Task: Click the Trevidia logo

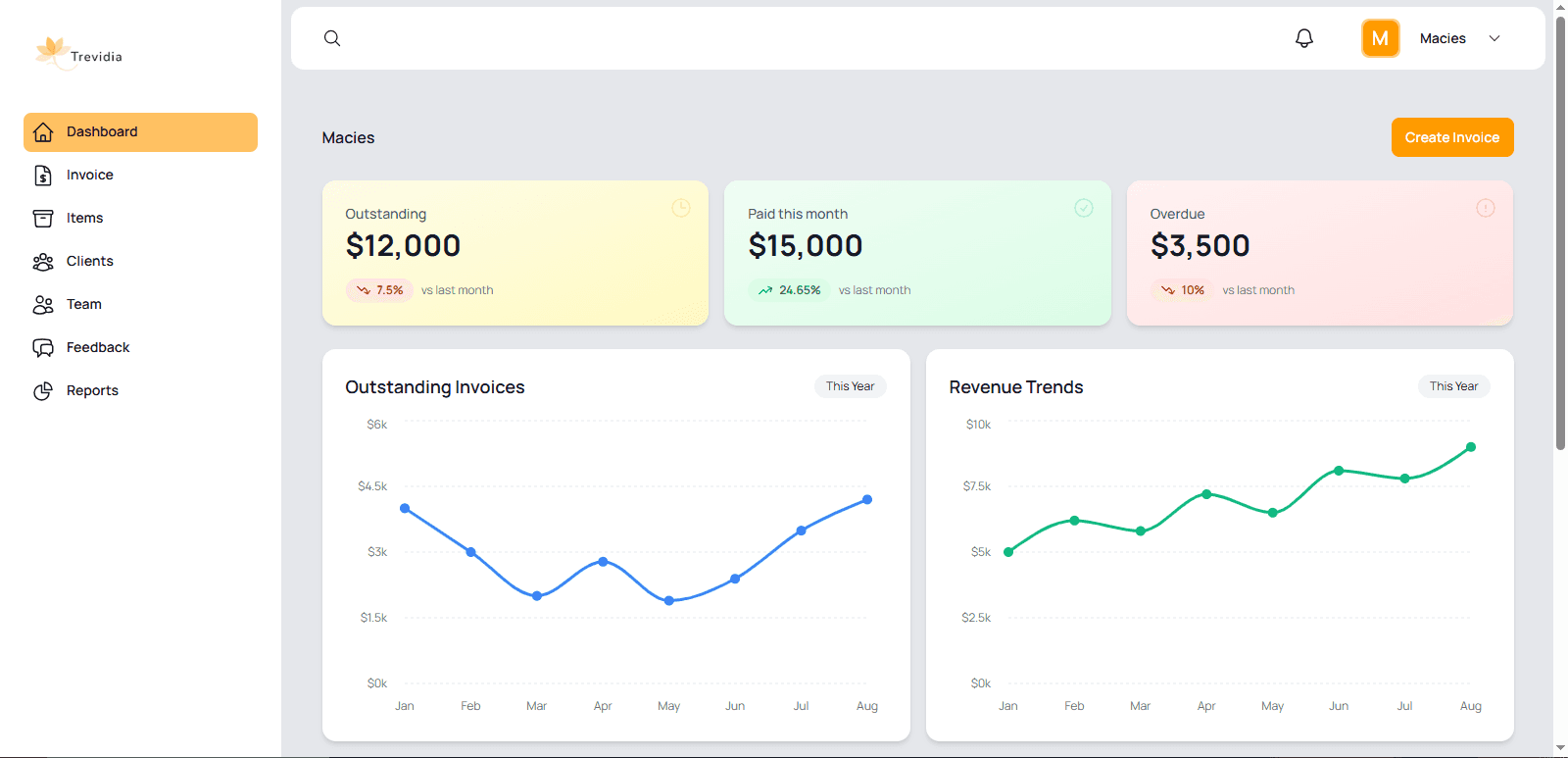Action: pyautogui.click(x=79, y=54)
